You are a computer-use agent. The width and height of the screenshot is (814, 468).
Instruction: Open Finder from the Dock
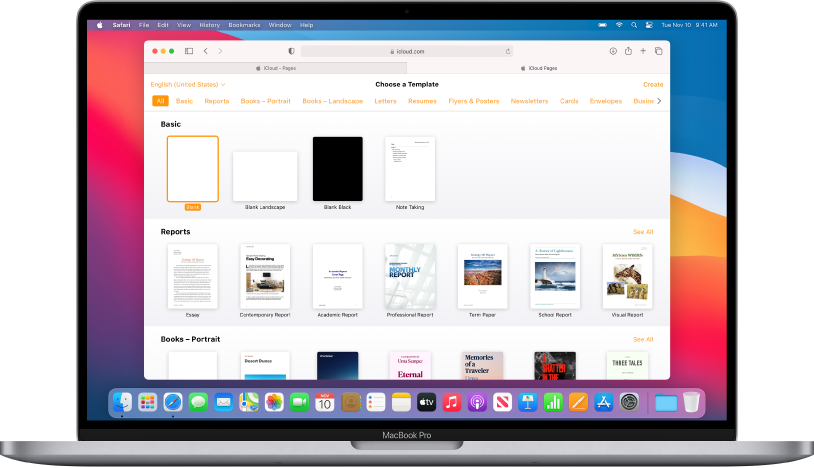122,402
